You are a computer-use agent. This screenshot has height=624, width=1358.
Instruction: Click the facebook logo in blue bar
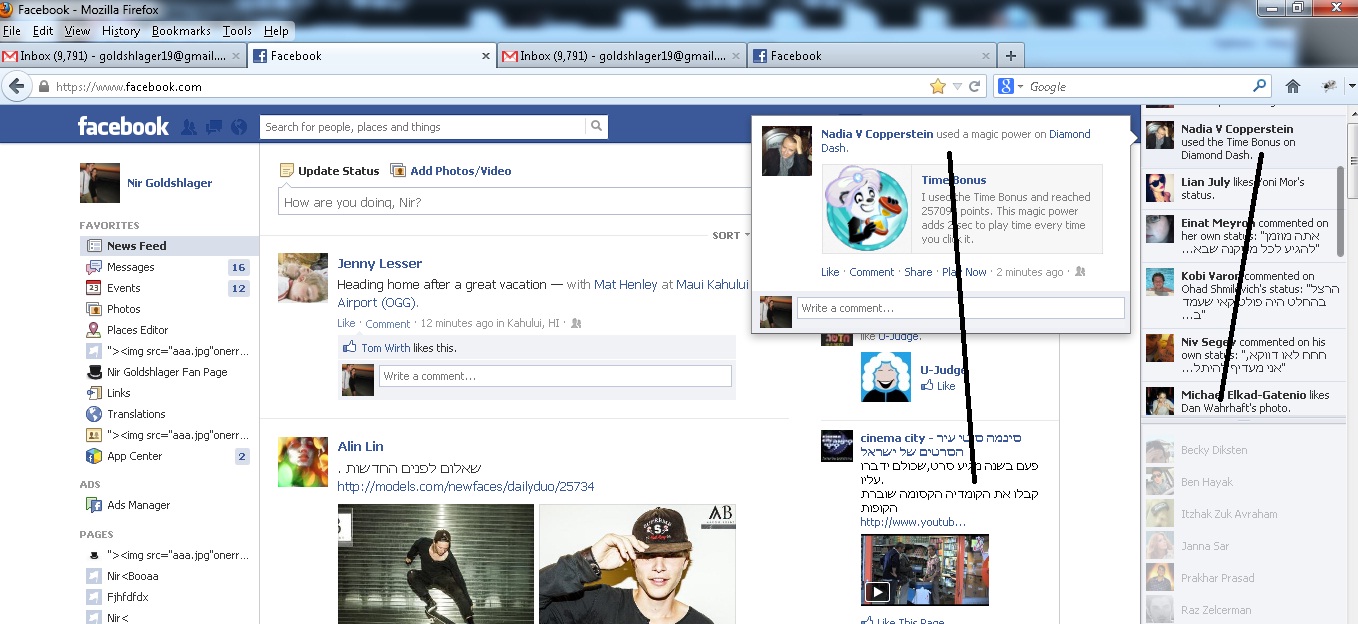(123, 127)
